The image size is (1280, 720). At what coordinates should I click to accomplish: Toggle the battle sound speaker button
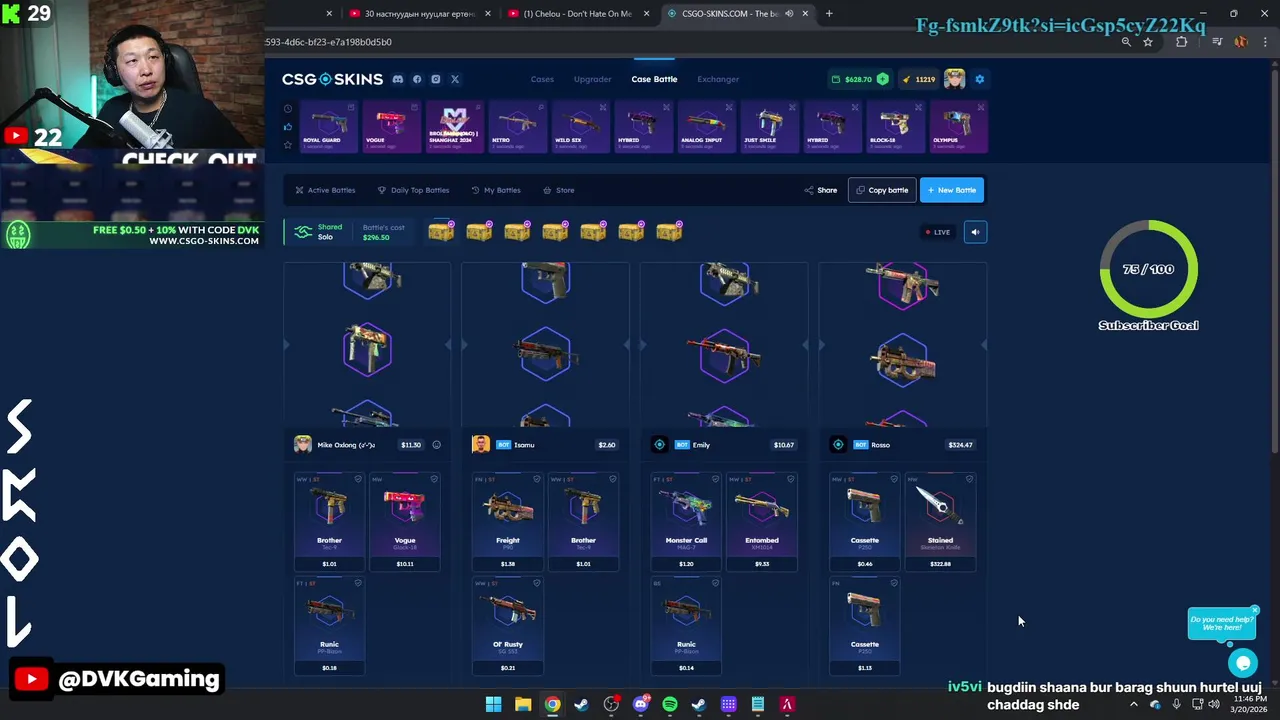[975, 232]
